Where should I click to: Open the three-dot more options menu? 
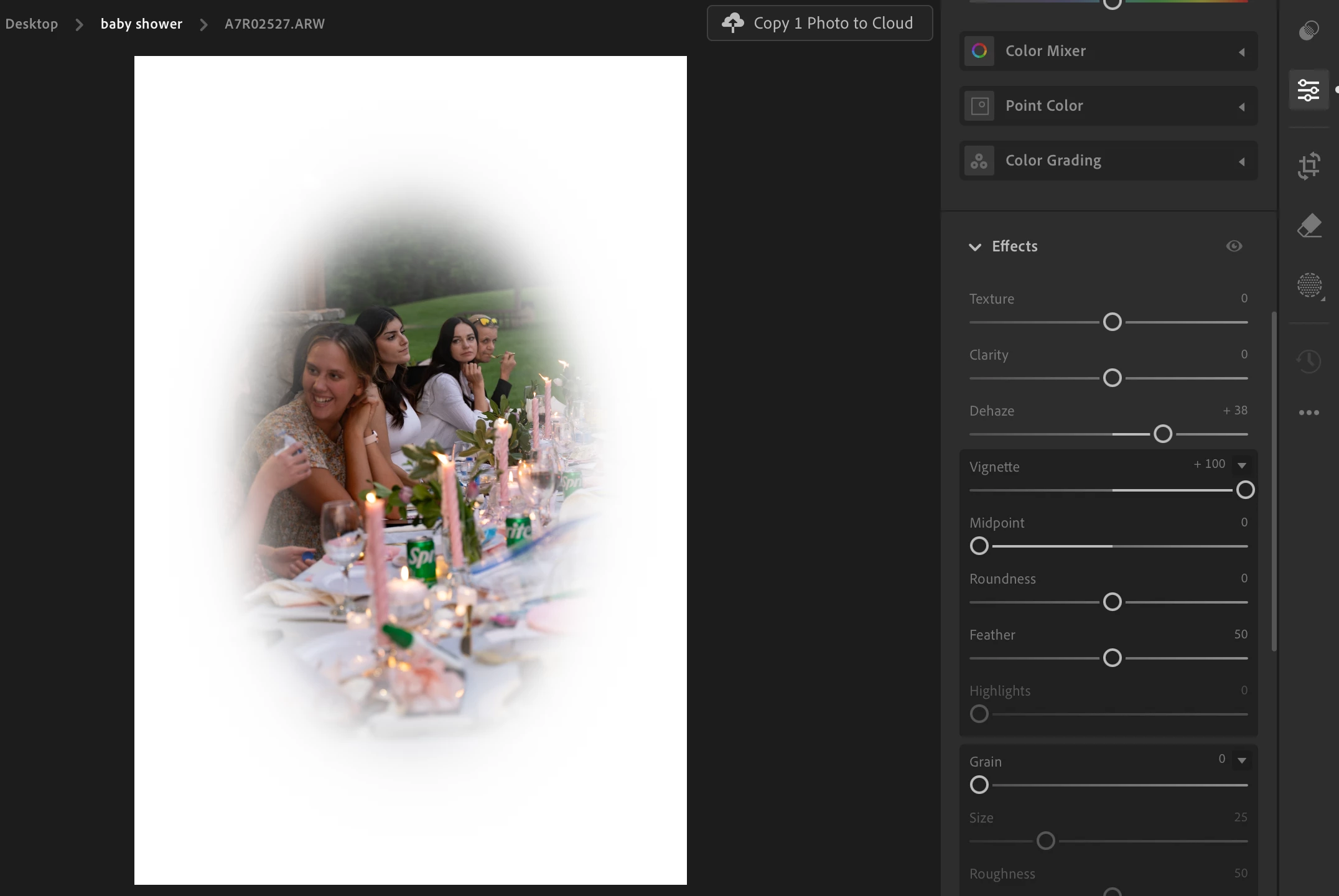click(1309, 413)
